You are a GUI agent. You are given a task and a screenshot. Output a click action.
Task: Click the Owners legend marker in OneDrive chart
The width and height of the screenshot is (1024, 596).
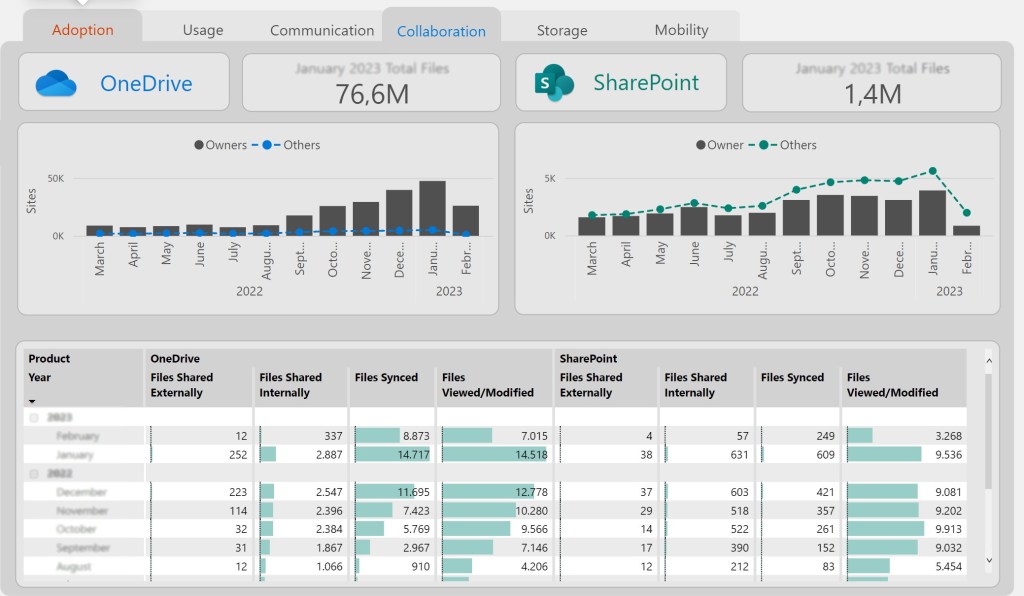tap(198, 145)
